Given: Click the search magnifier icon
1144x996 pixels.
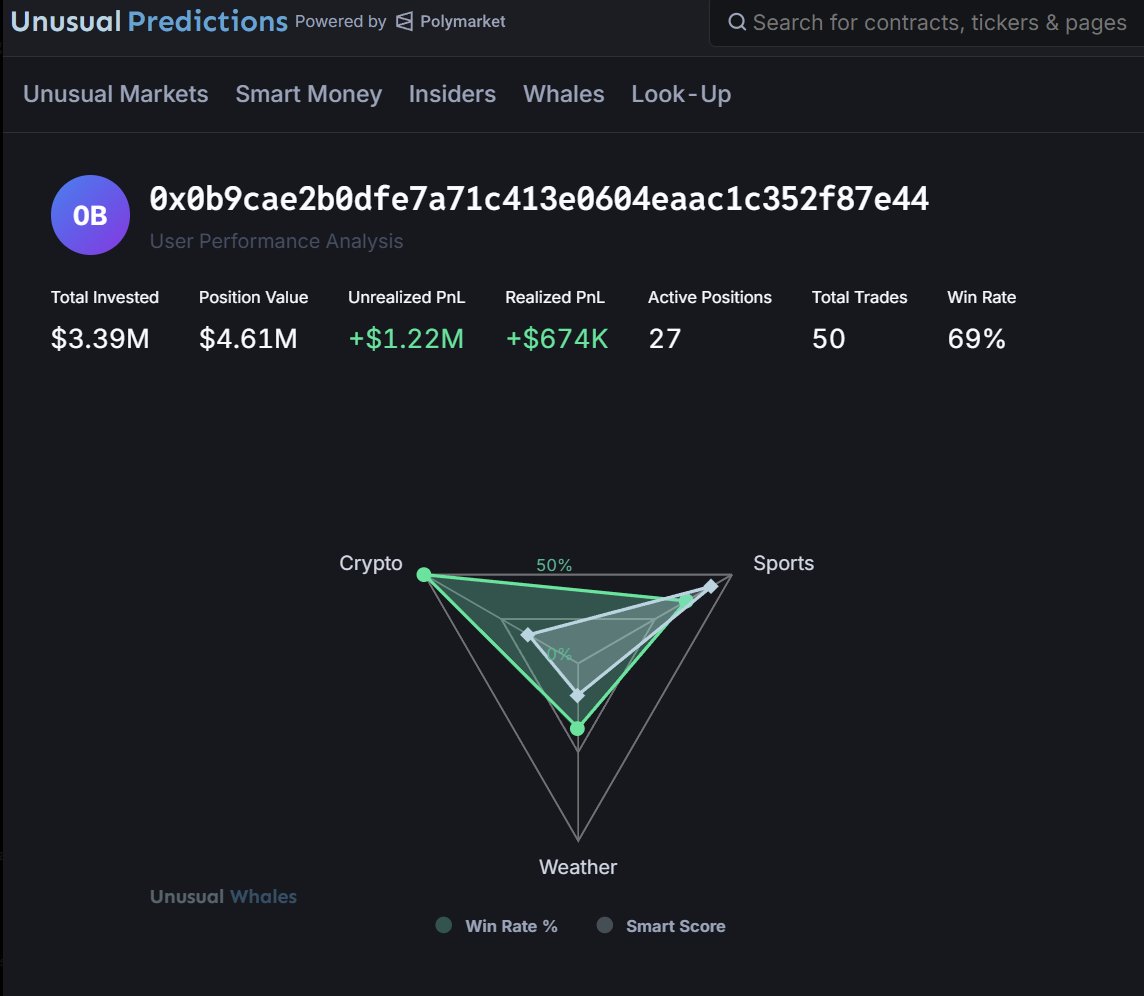Looking at the screenshot, I should pyautogui.click(x=737, y=22).
